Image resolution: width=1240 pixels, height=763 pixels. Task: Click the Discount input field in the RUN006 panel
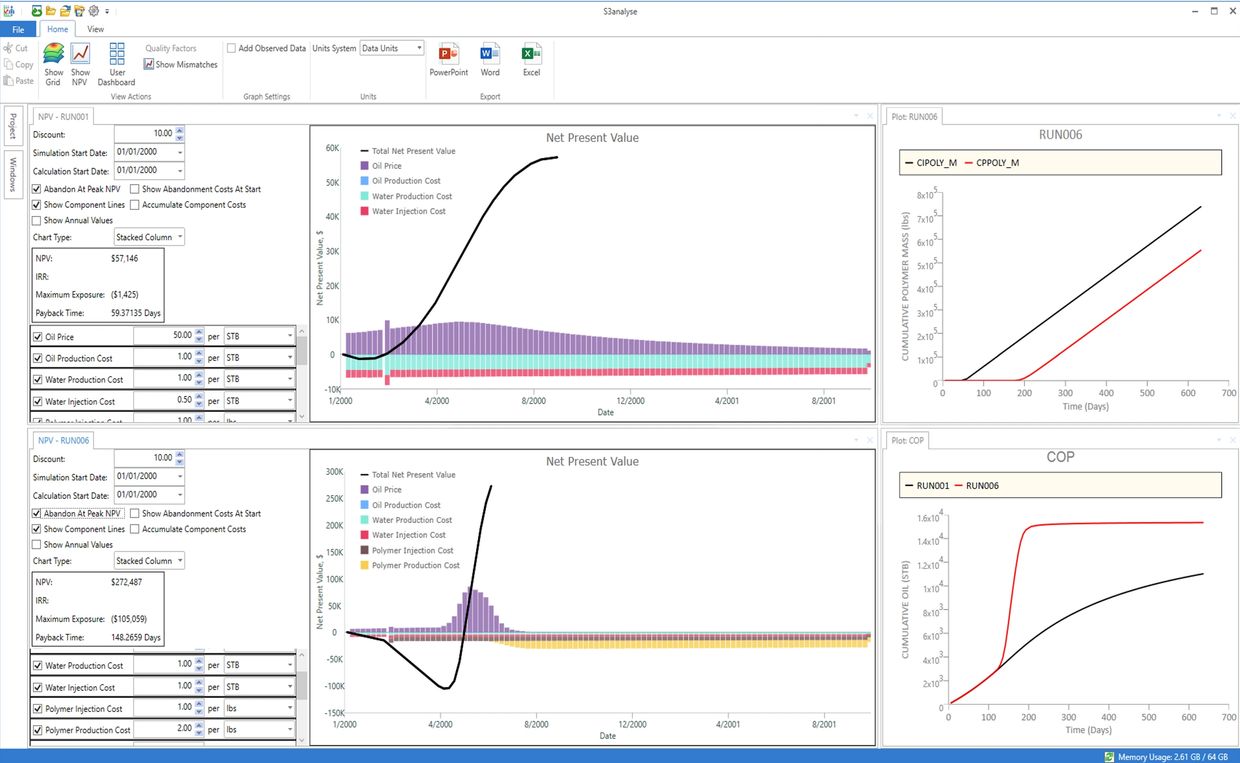(x=144, y=458)
